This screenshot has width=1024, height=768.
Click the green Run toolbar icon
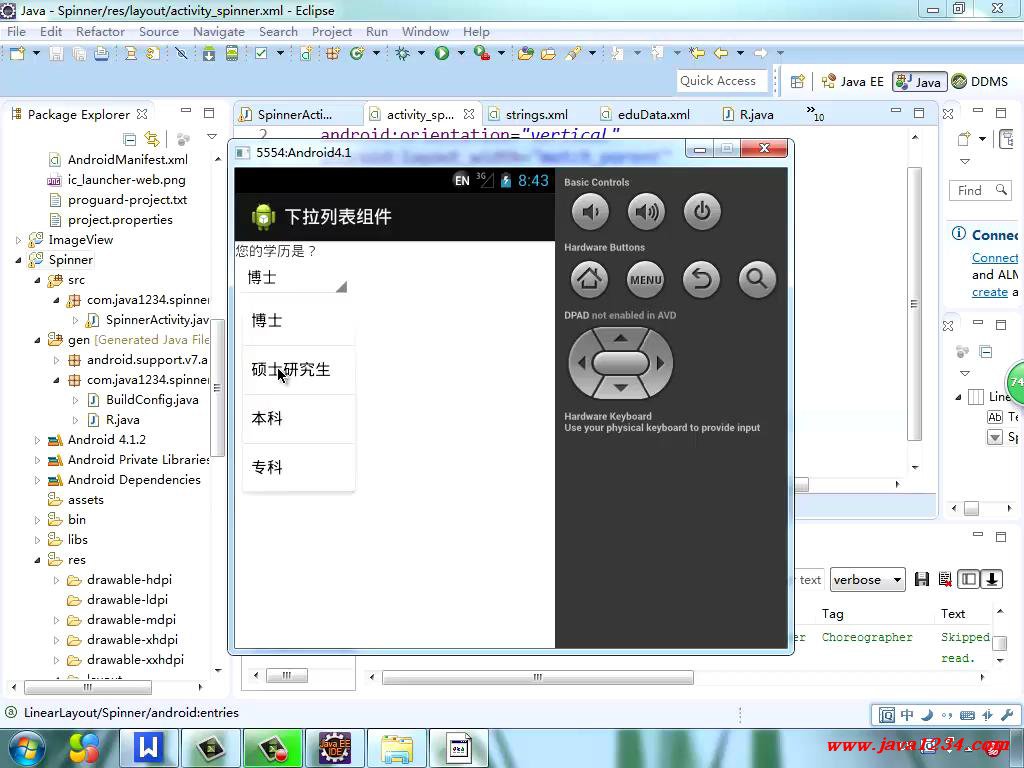click(x=442, y=54)
